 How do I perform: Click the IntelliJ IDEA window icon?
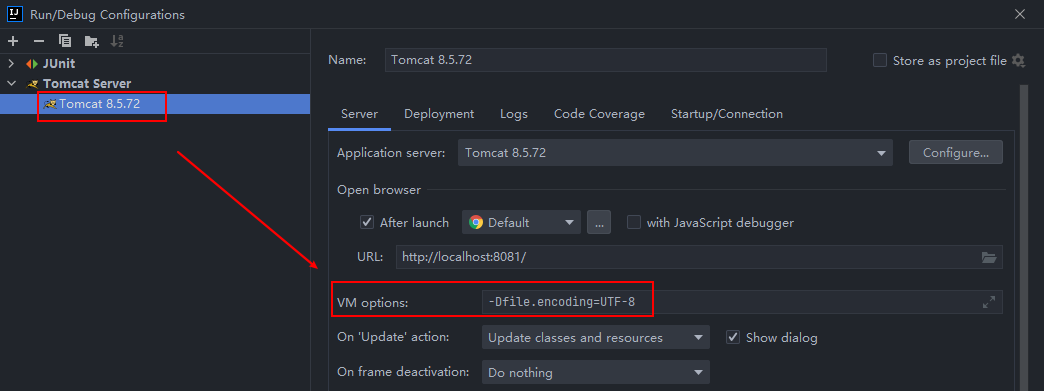pyautogui.click(x=15, y=14)
